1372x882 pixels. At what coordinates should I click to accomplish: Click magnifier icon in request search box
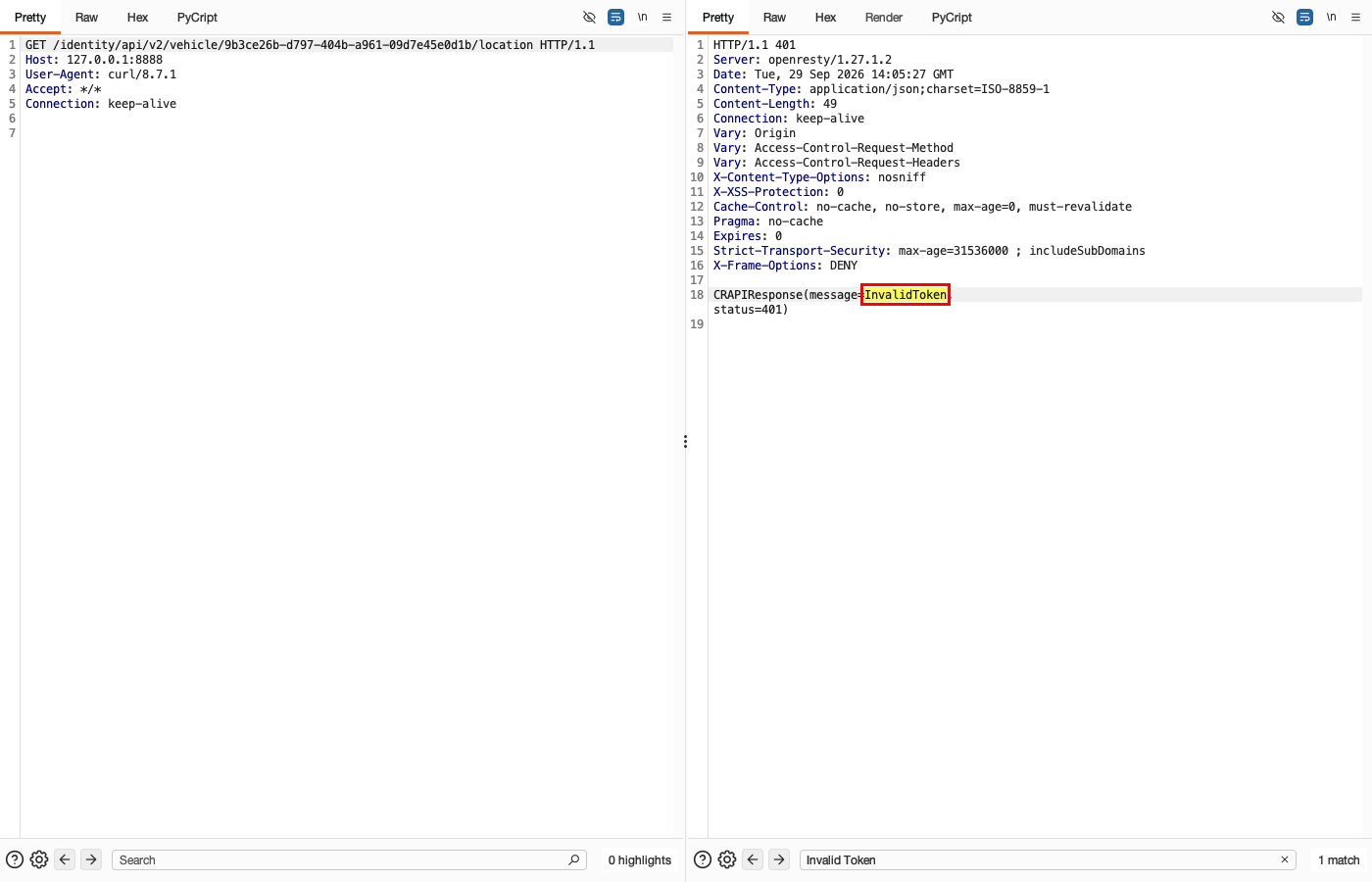pyautogui.click(x=574, y=859)
